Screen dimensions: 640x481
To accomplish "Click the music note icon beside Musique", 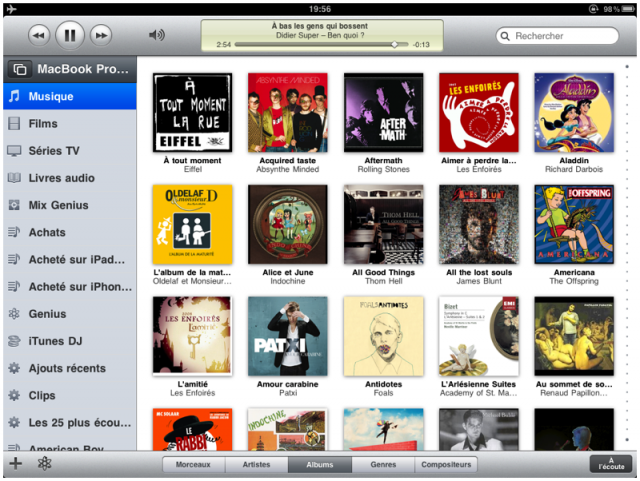I will tap(14, 96).
